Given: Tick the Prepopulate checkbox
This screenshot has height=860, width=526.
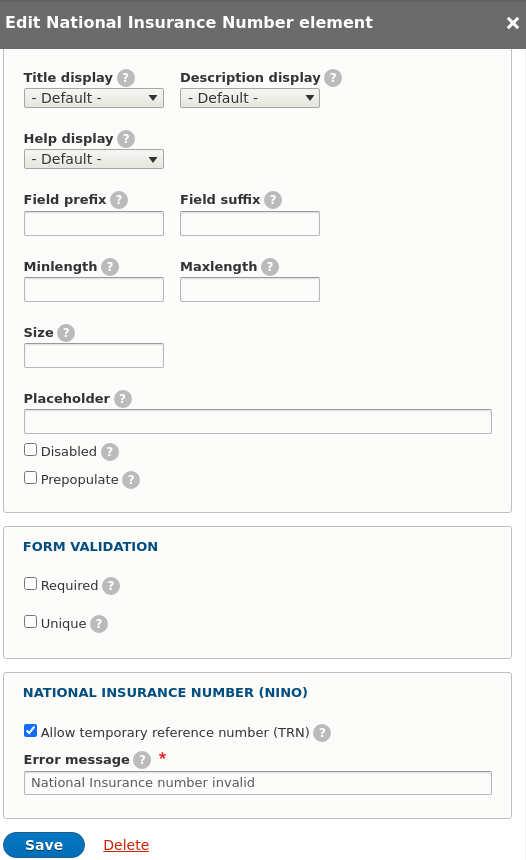Looking at the screenshot, I should (x=31, y=478).
